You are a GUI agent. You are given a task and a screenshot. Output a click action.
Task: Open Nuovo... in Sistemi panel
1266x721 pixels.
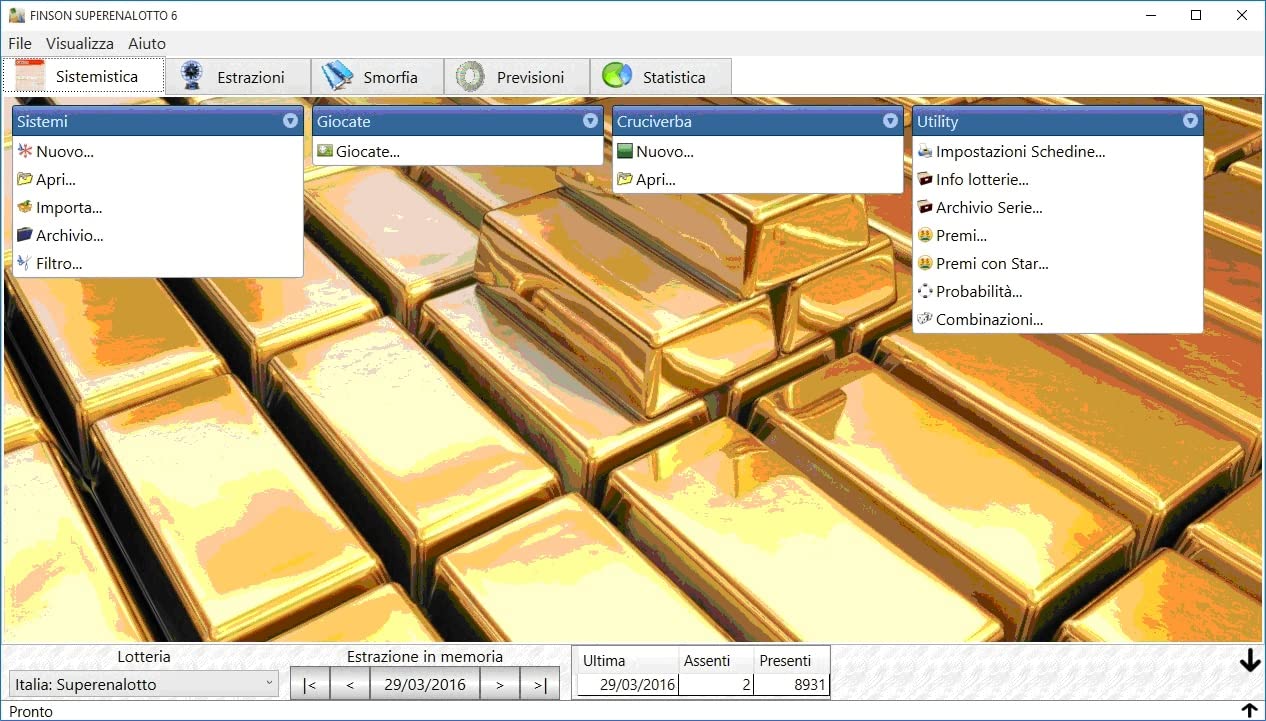pos(65,152)
